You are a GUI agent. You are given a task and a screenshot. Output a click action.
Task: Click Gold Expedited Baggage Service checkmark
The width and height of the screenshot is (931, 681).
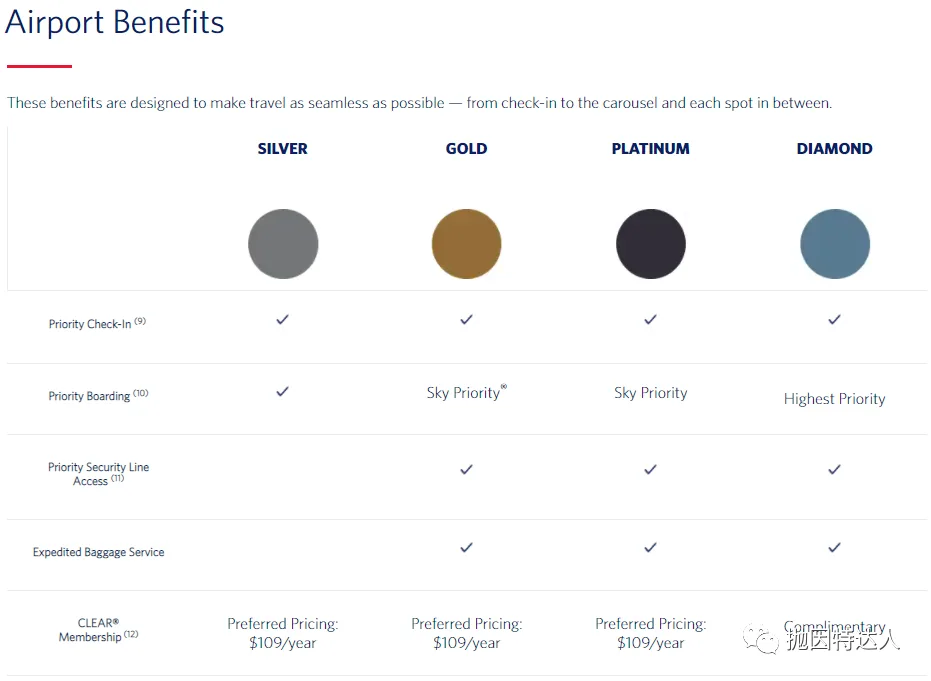click(467, 547)
